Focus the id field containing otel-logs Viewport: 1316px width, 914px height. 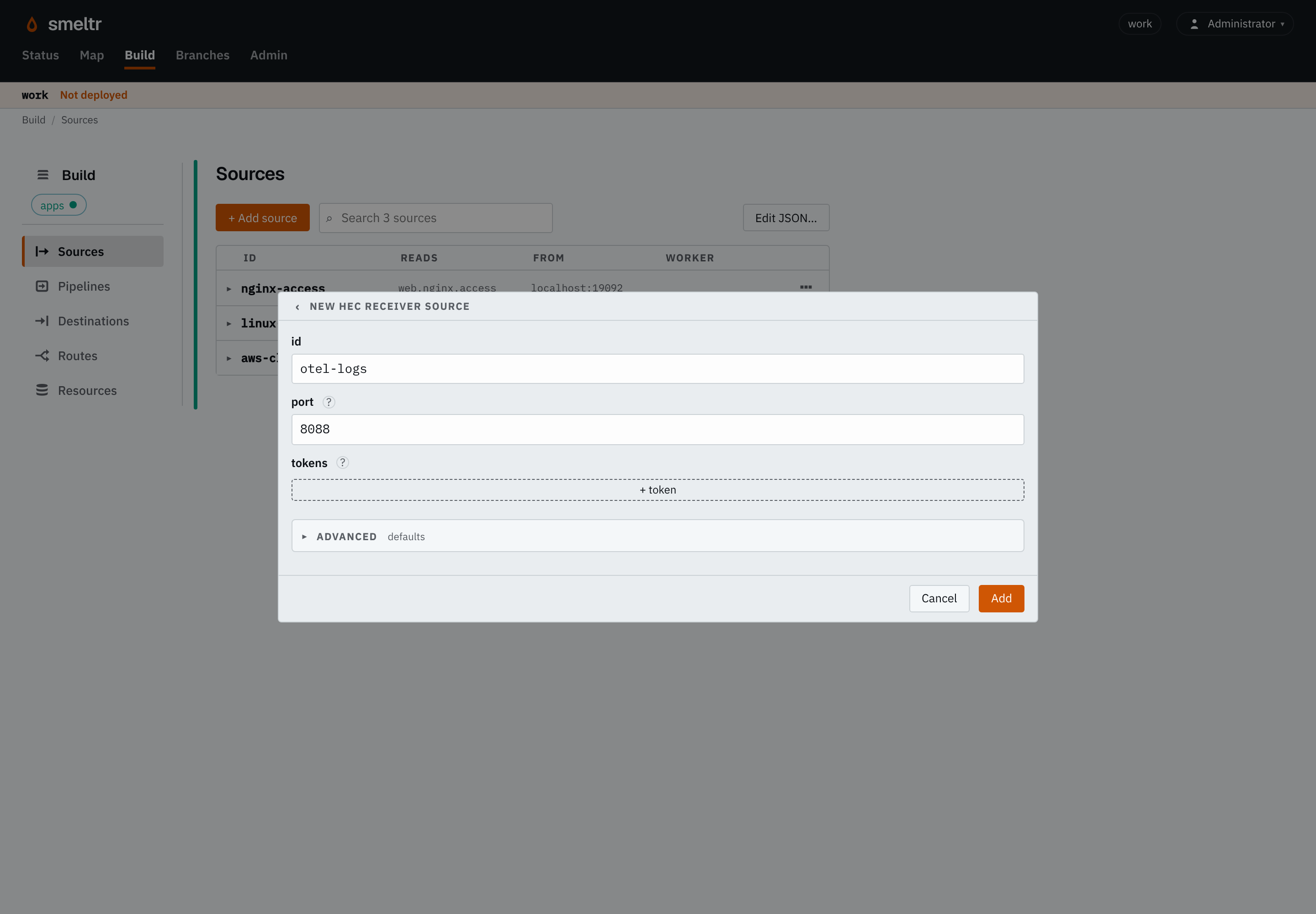pos(658,369)
